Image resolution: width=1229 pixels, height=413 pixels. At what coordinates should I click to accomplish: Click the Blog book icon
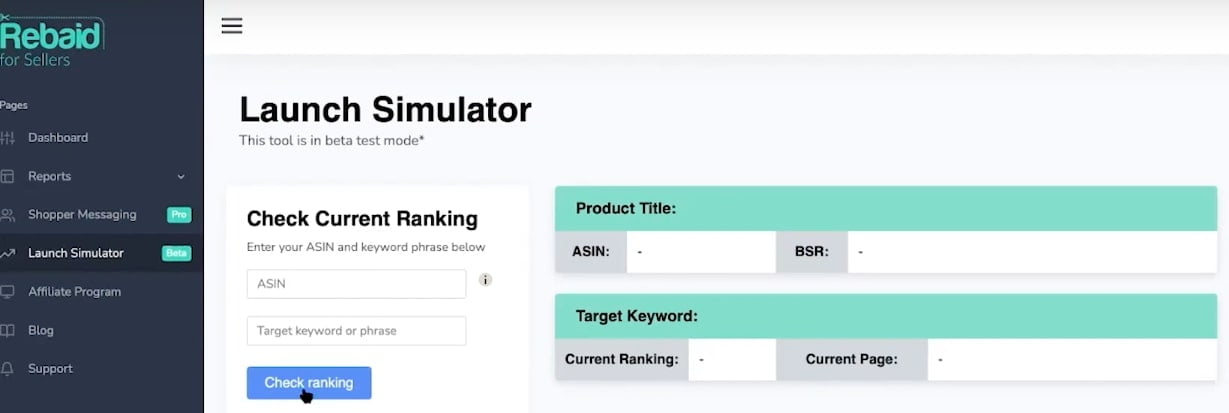point(8,330)
